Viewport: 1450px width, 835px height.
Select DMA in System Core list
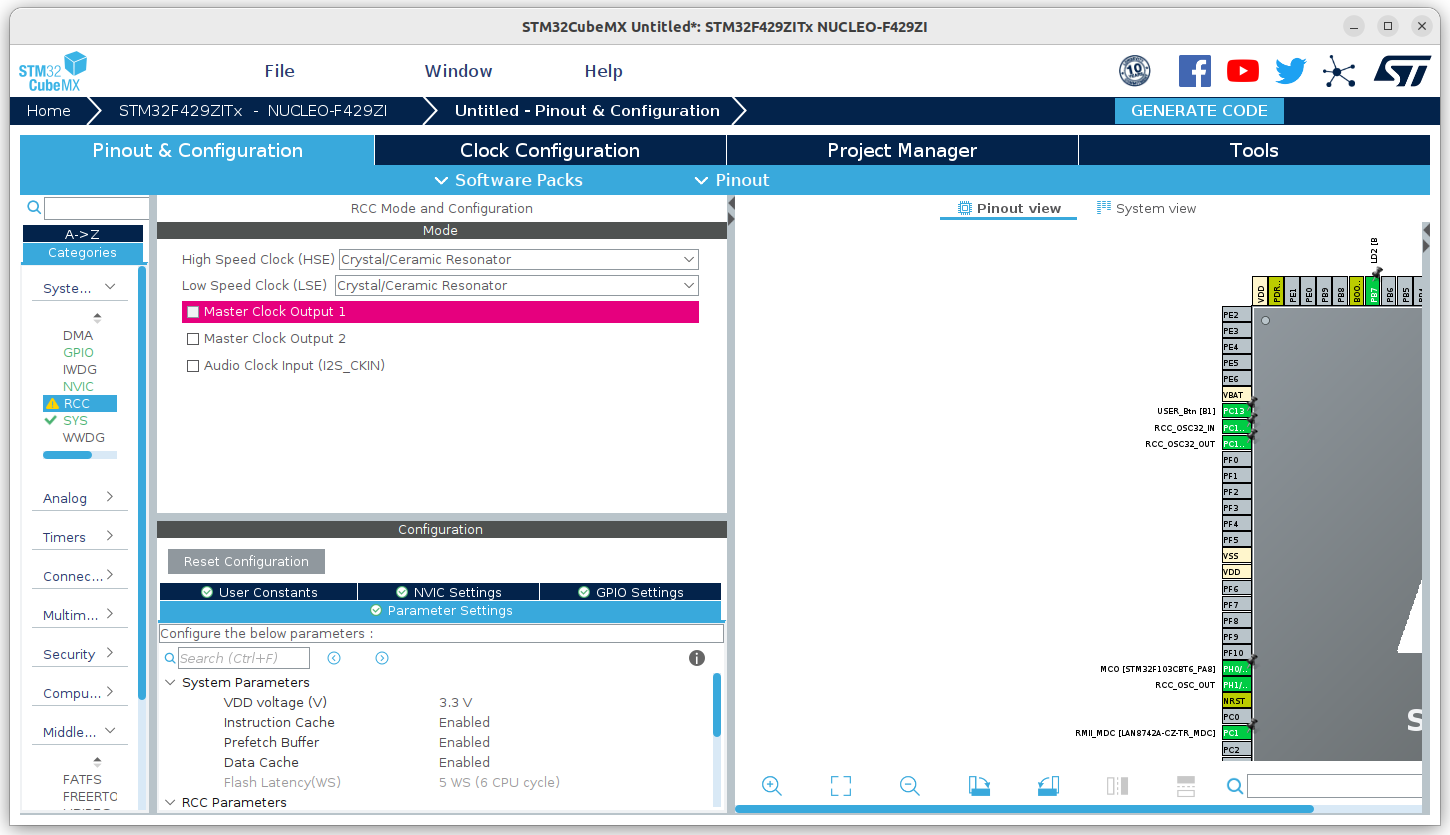(x=78, y=336)
